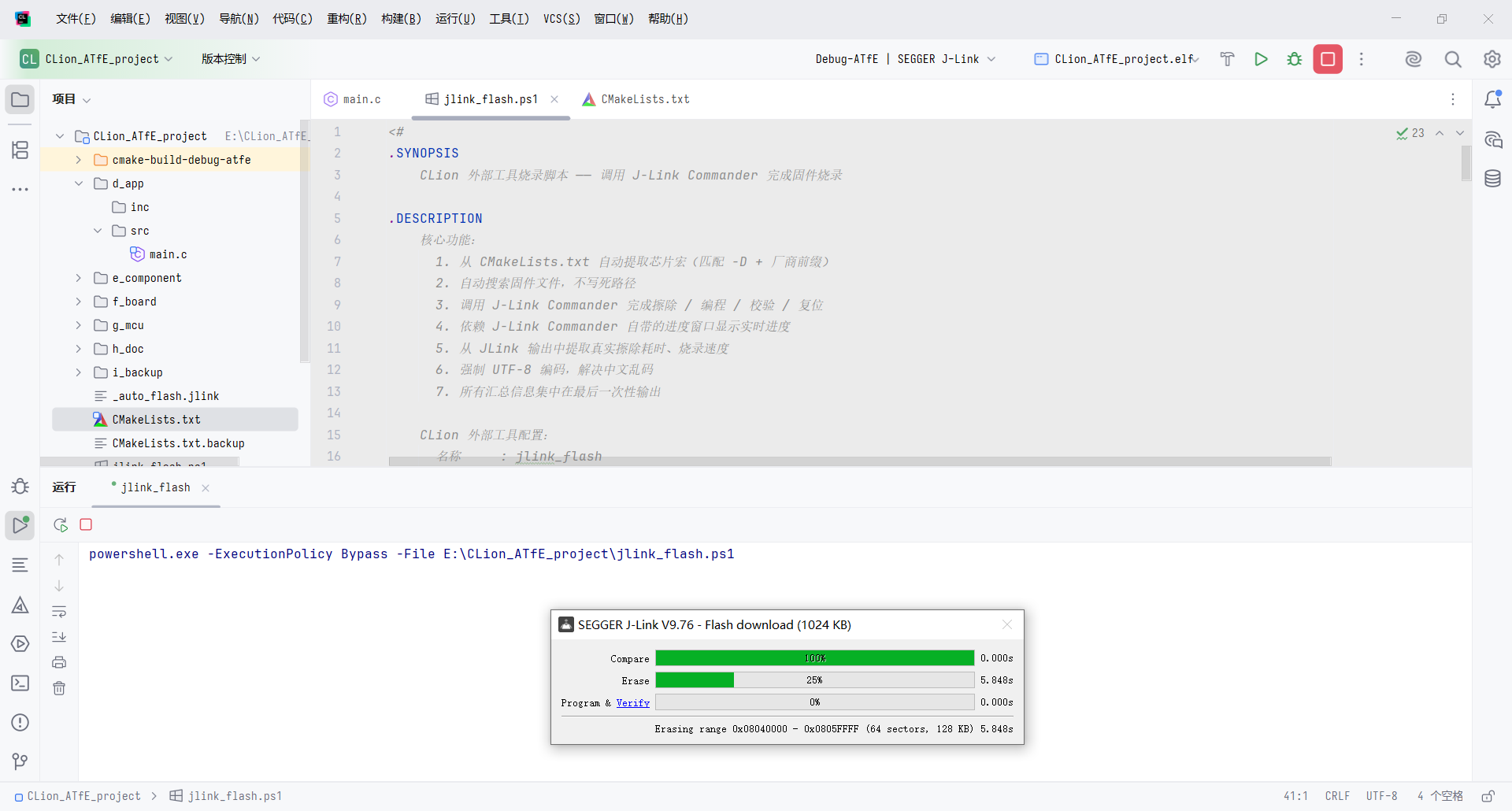Collapse CLion_ATfE_project root node
This screenshot has height=811, width=1512.
[60, 136]
